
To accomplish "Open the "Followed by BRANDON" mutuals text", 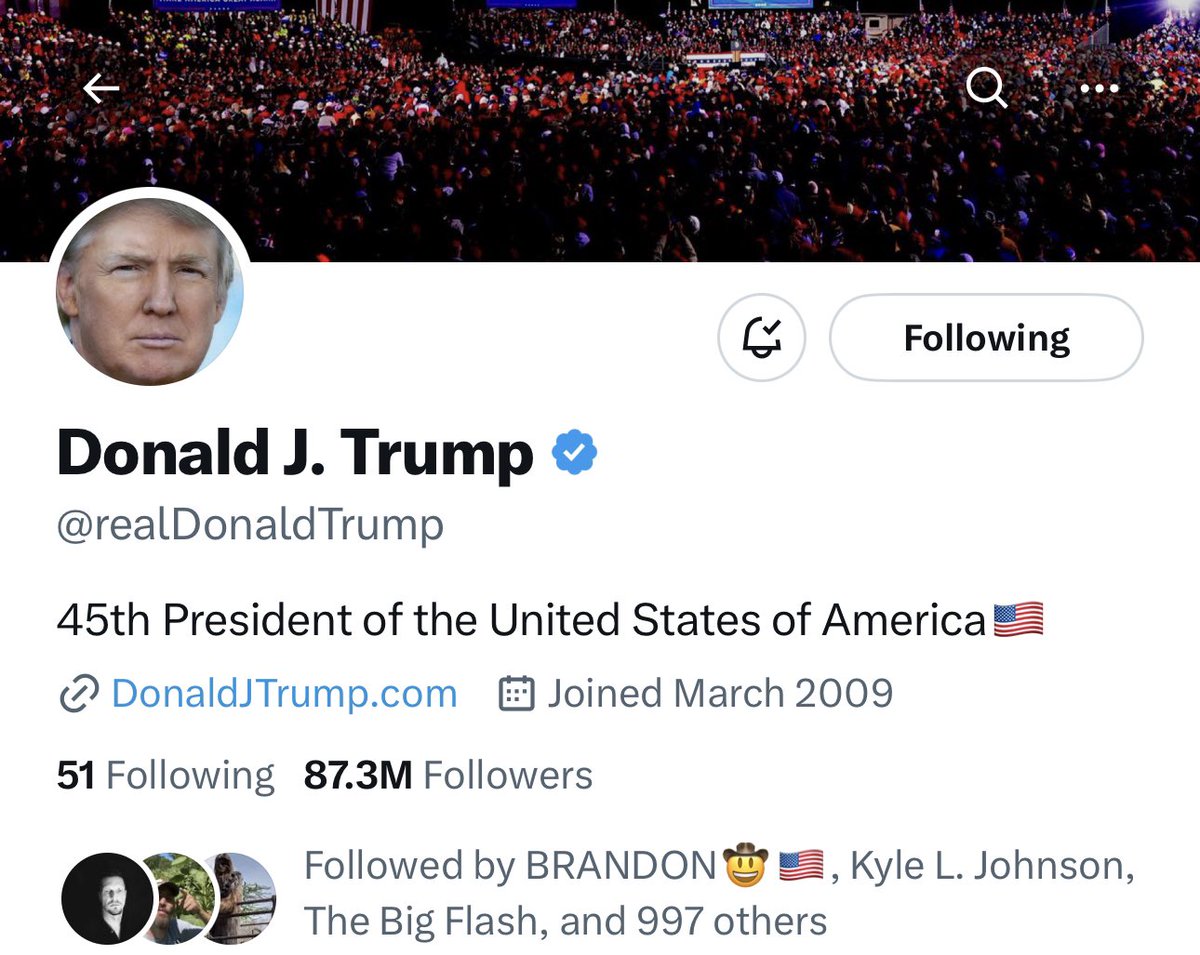I will coord(718,892).
